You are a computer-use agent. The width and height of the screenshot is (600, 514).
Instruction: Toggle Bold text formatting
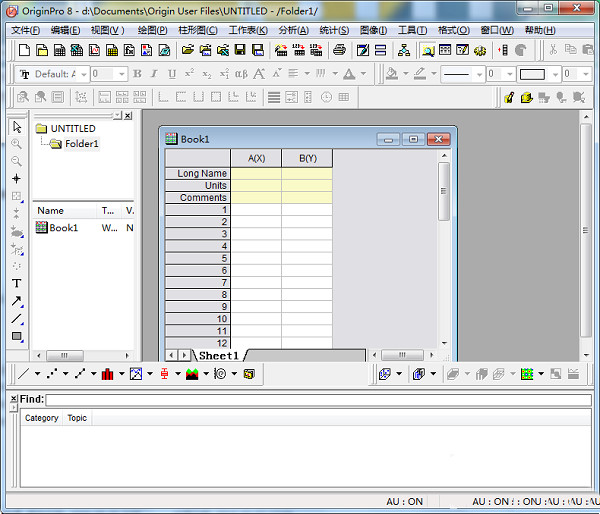(x=138, y=74)
